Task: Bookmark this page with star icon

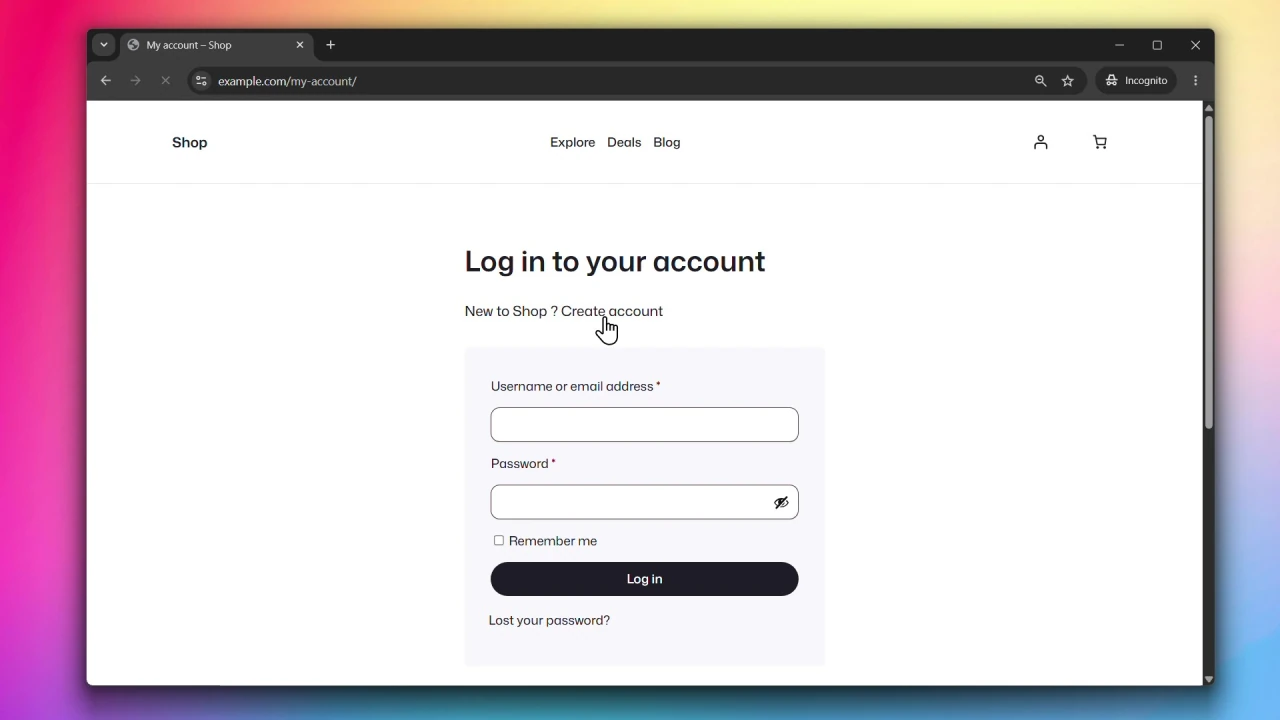Action: 1068,81
